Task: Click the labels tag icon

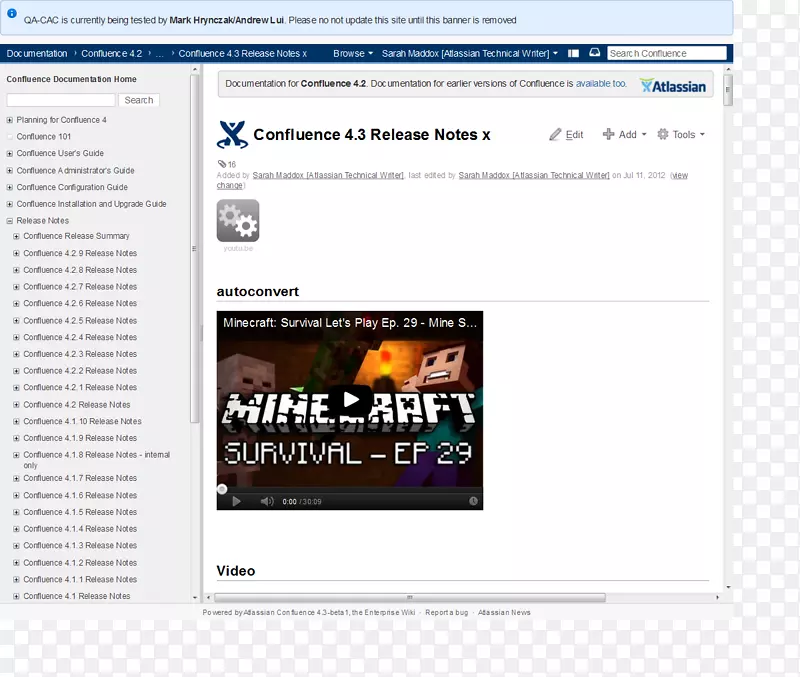Action: [x=222, y=164]
